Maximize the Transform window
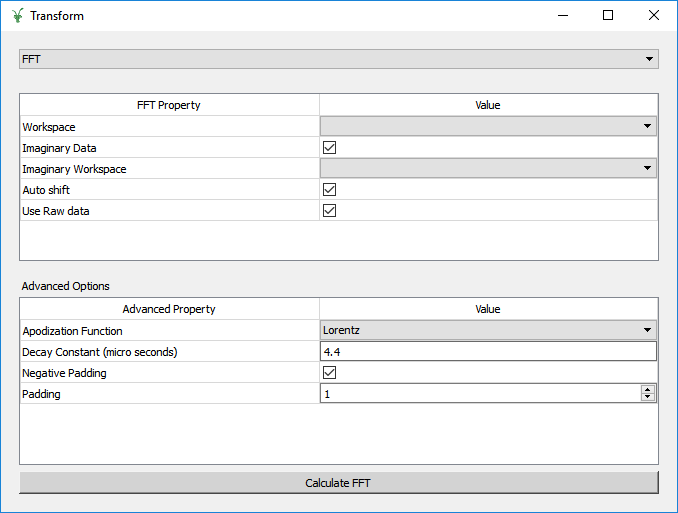Screen dimensions: 678x513 608,16
